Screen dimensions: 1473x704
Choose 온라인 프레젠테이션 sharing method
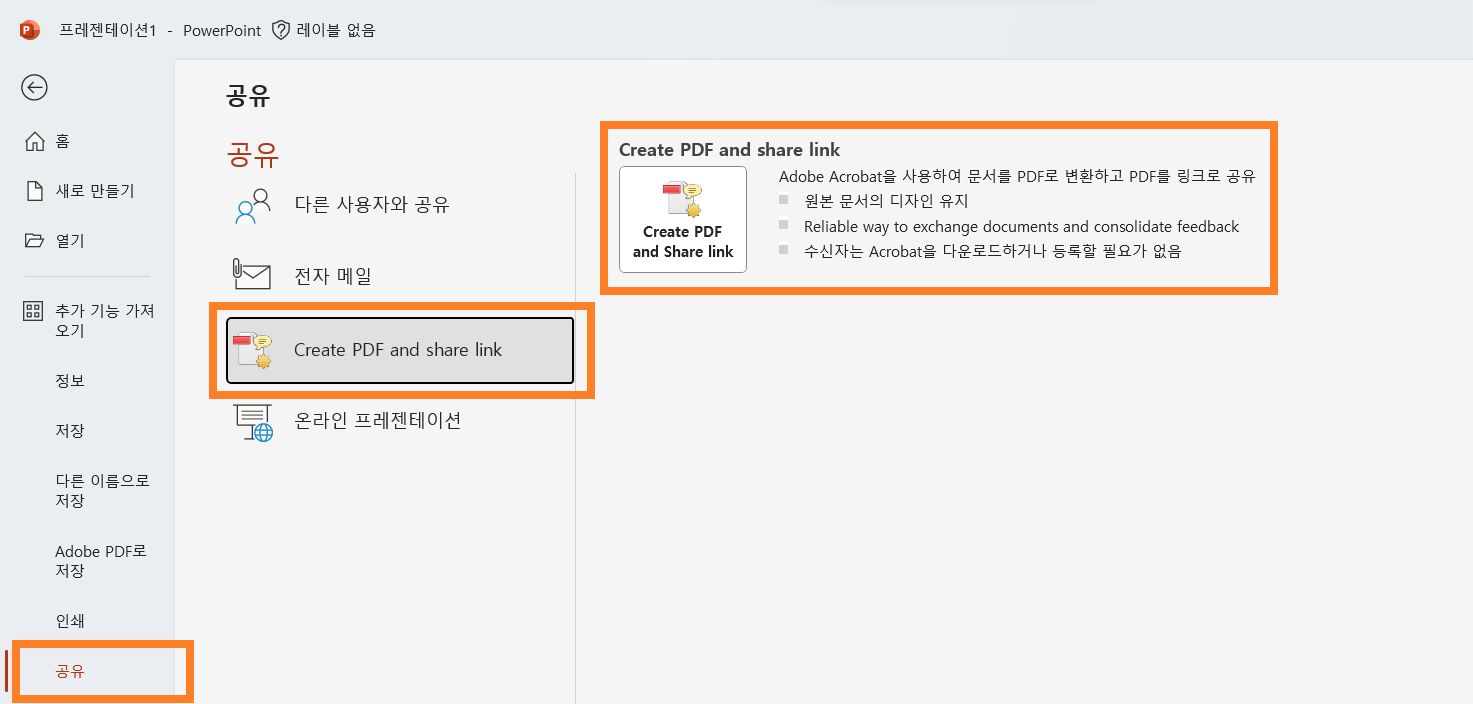point(375,420)
